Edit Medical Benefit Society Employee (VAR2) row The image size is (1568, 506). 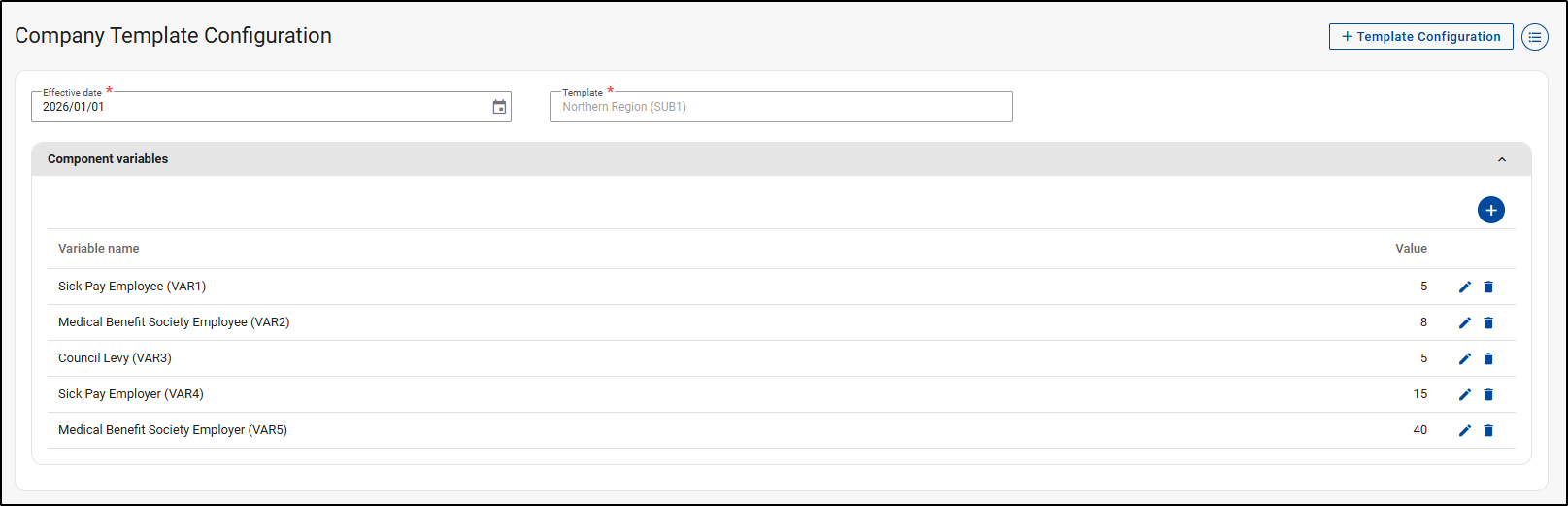tap(1465, 322)
